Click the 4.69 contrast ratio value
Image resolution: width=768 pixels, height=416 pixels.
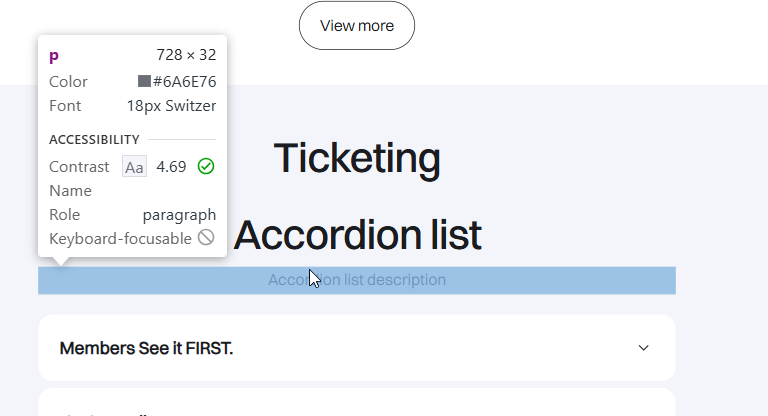tap(171, 167)
